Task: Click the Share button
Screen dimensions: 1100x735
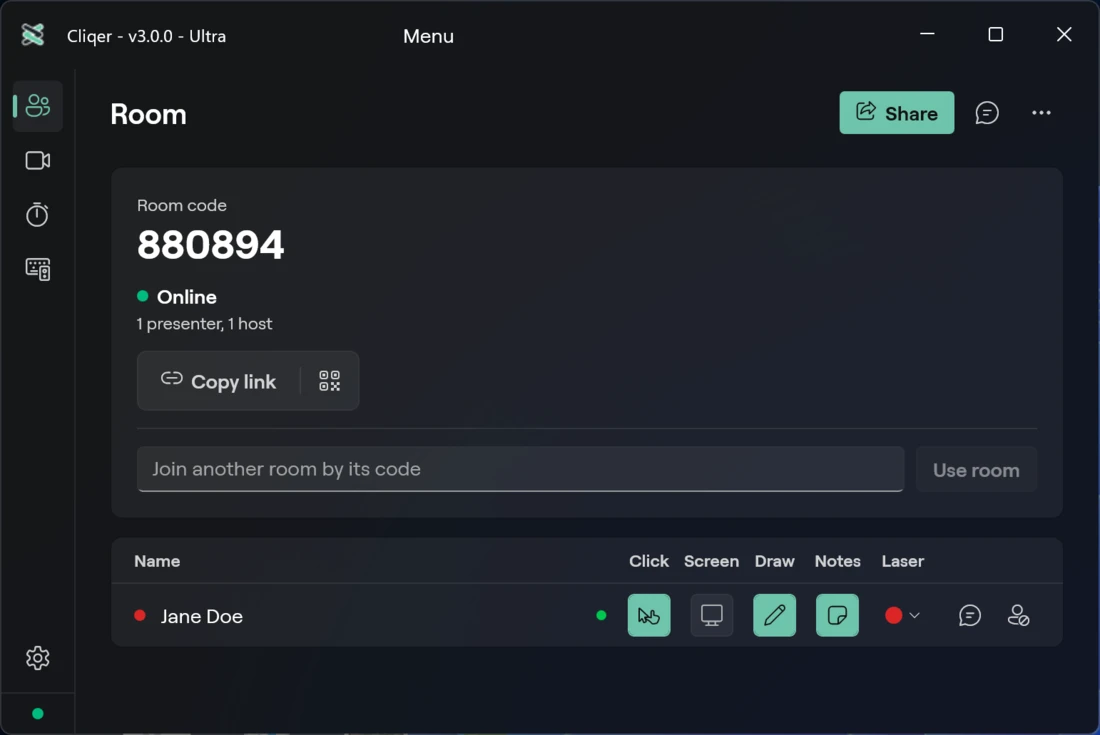Action: pos(897,113)
